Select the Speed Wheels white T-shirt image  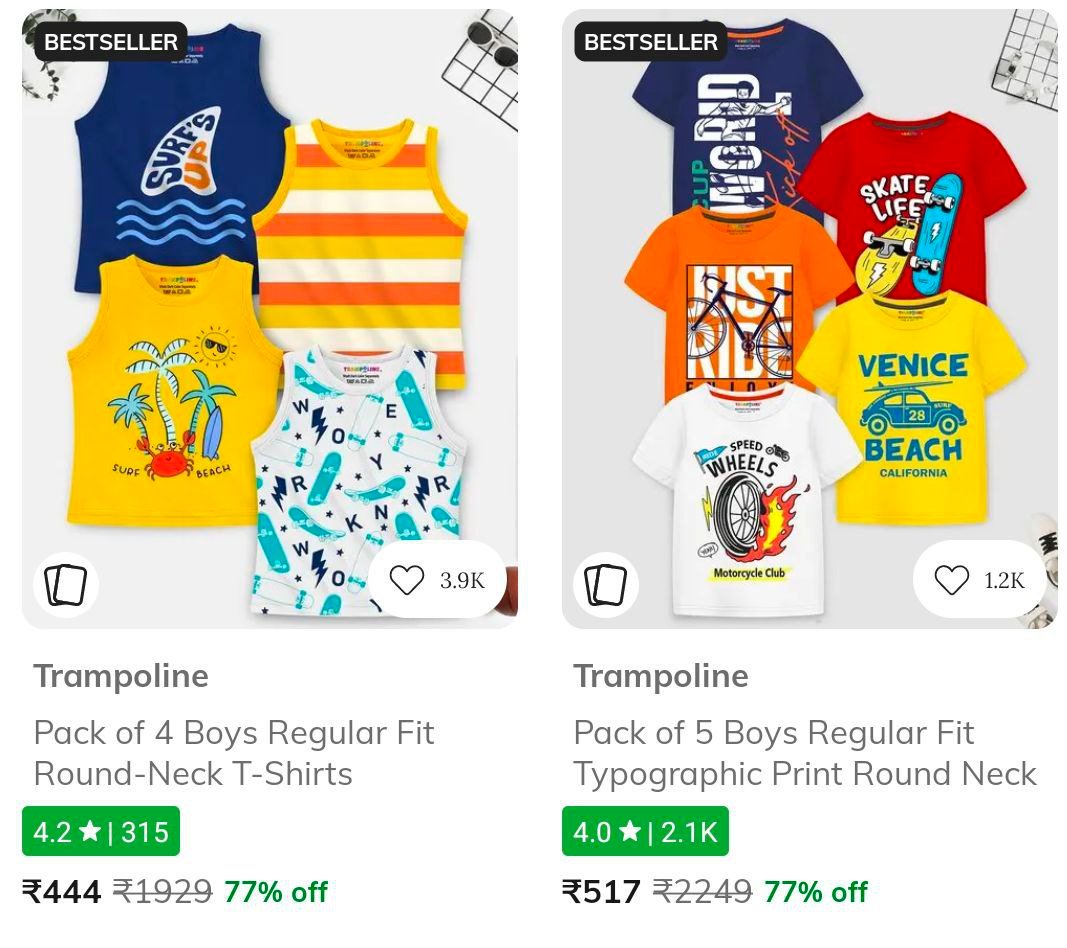[x=745, y=500]
